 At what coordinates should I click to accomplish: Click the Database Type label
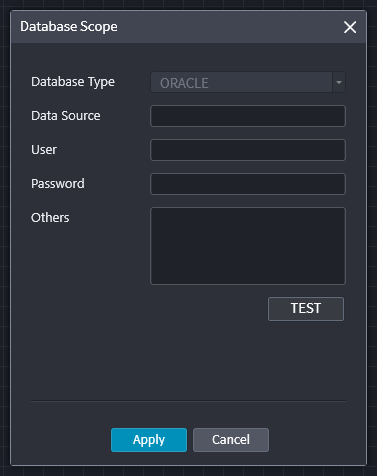(73, 82)
